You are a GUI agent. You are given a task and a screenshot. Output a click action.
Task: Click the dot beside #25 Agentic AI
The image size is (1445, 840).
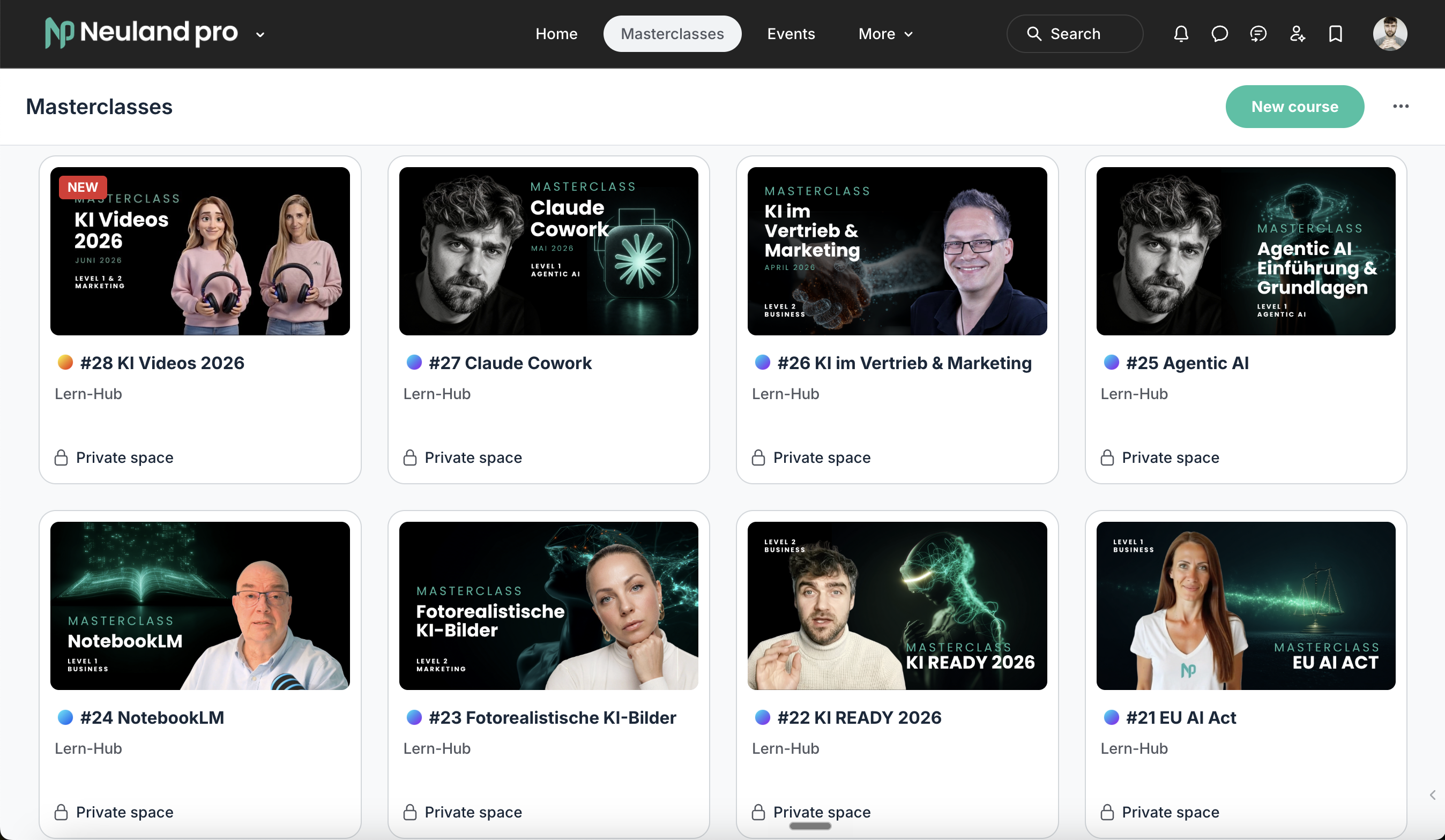coord(1111,362)
